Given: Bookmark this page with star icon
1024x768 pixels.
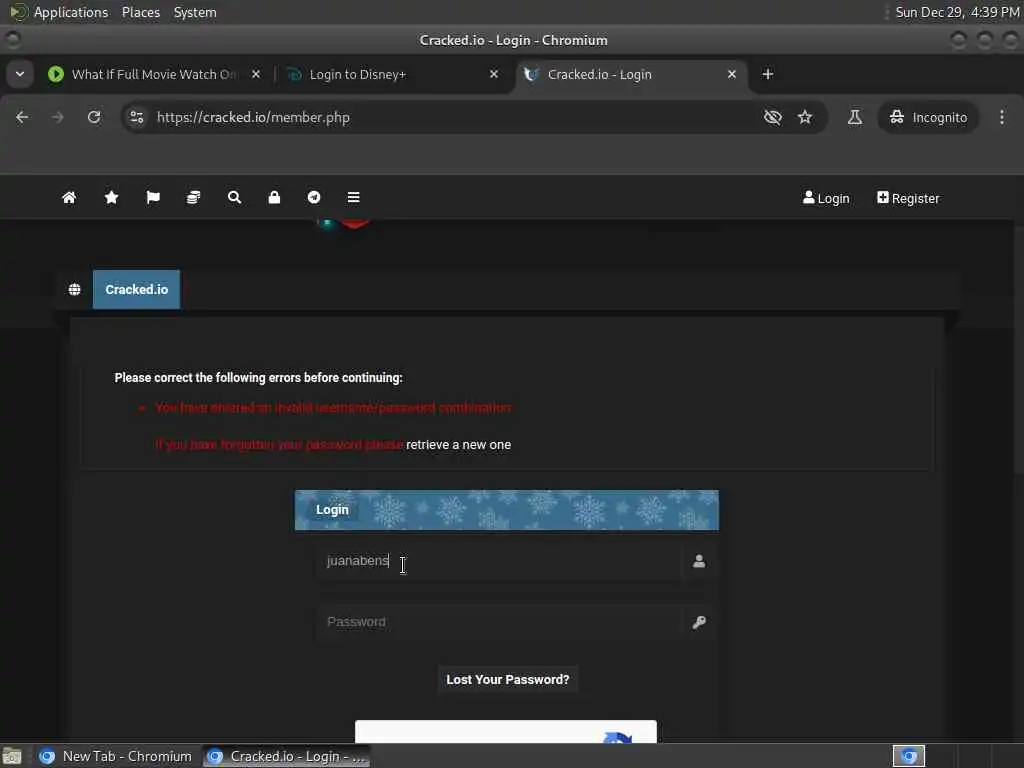Looking at the screenshot, I should 805,118.
